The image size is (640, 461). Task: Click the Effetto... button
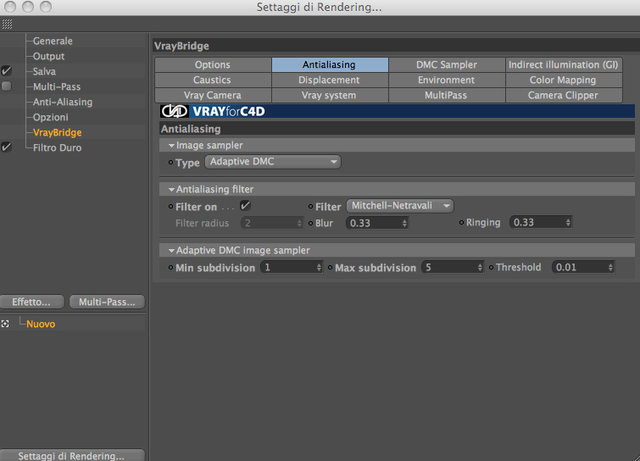click(x=32, y=302)
